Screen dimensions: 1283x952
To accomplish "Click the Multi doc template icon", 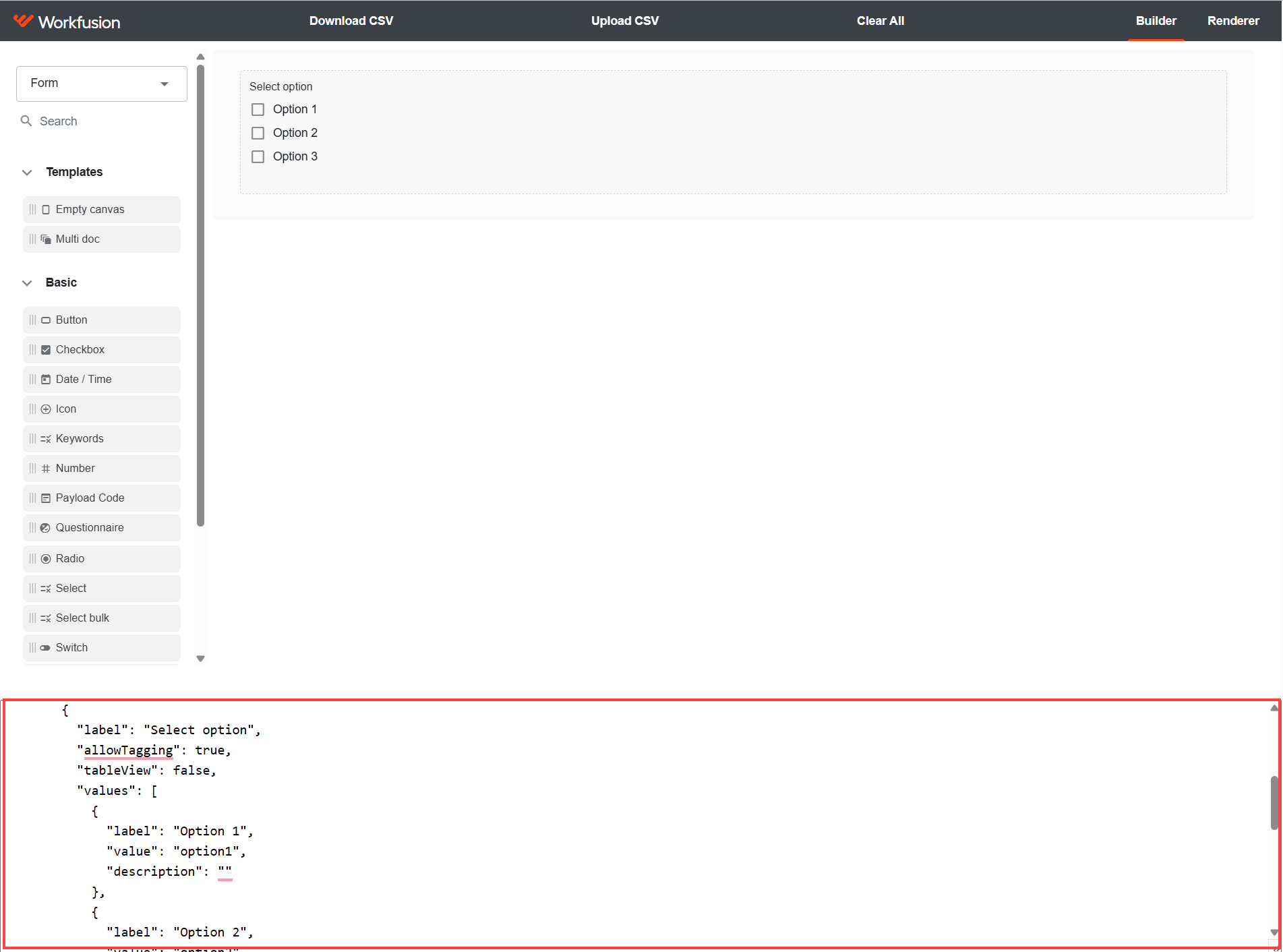I will 46,239.
